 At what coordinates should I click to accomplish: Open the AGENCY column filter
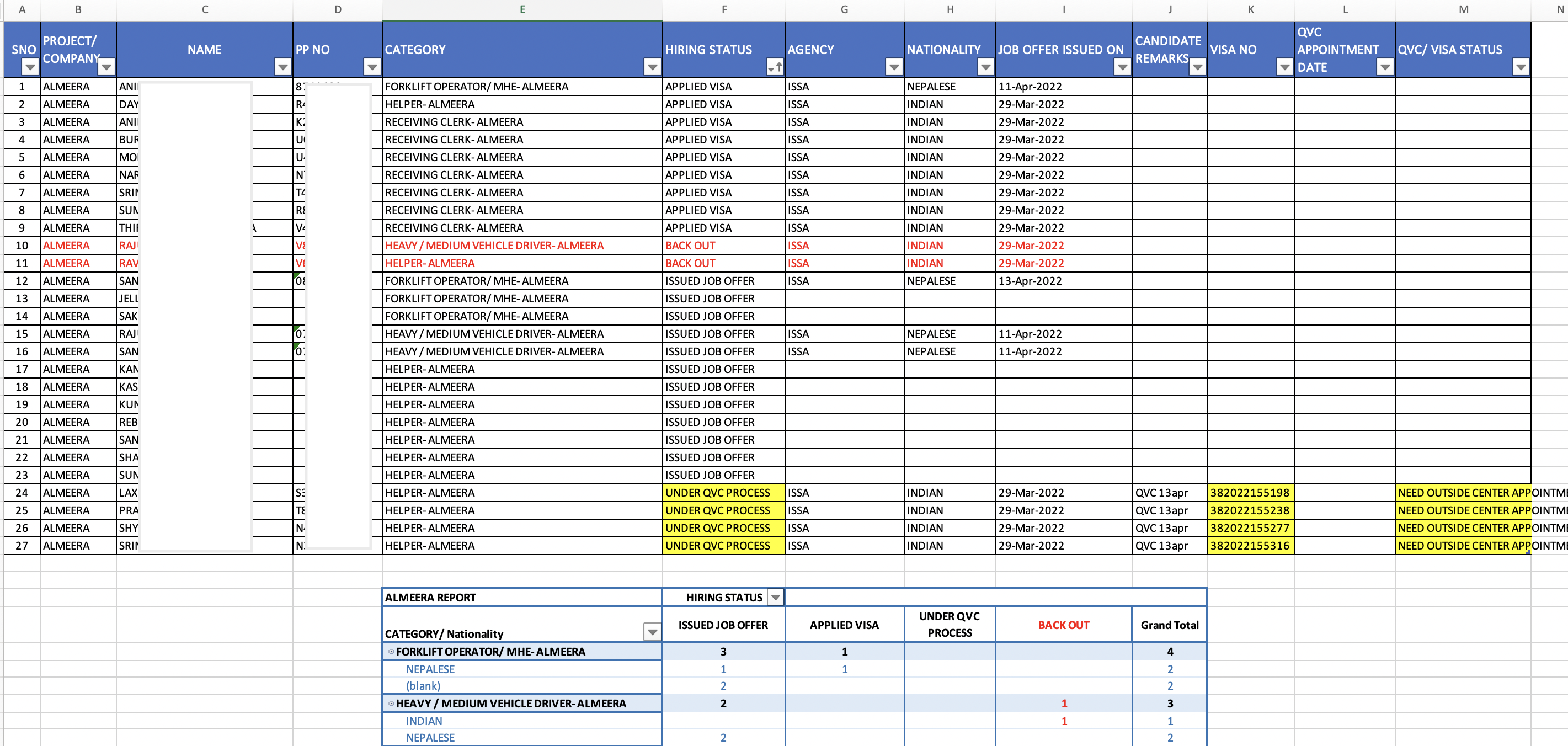(894, 67)
